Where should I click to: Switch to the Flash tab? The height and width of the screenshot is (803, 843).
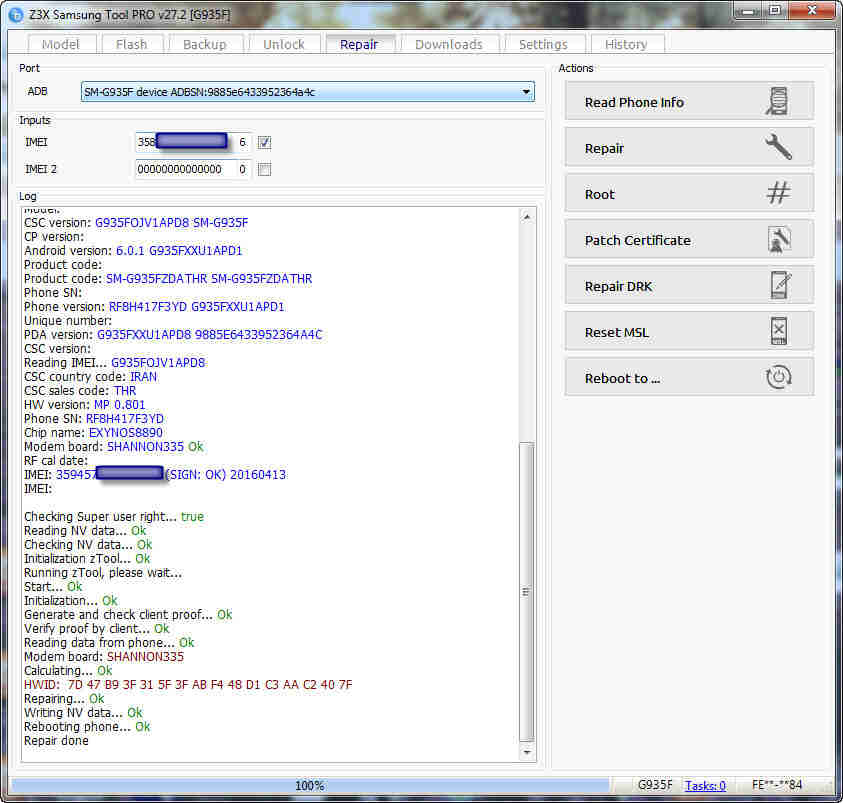coord(131,44)
